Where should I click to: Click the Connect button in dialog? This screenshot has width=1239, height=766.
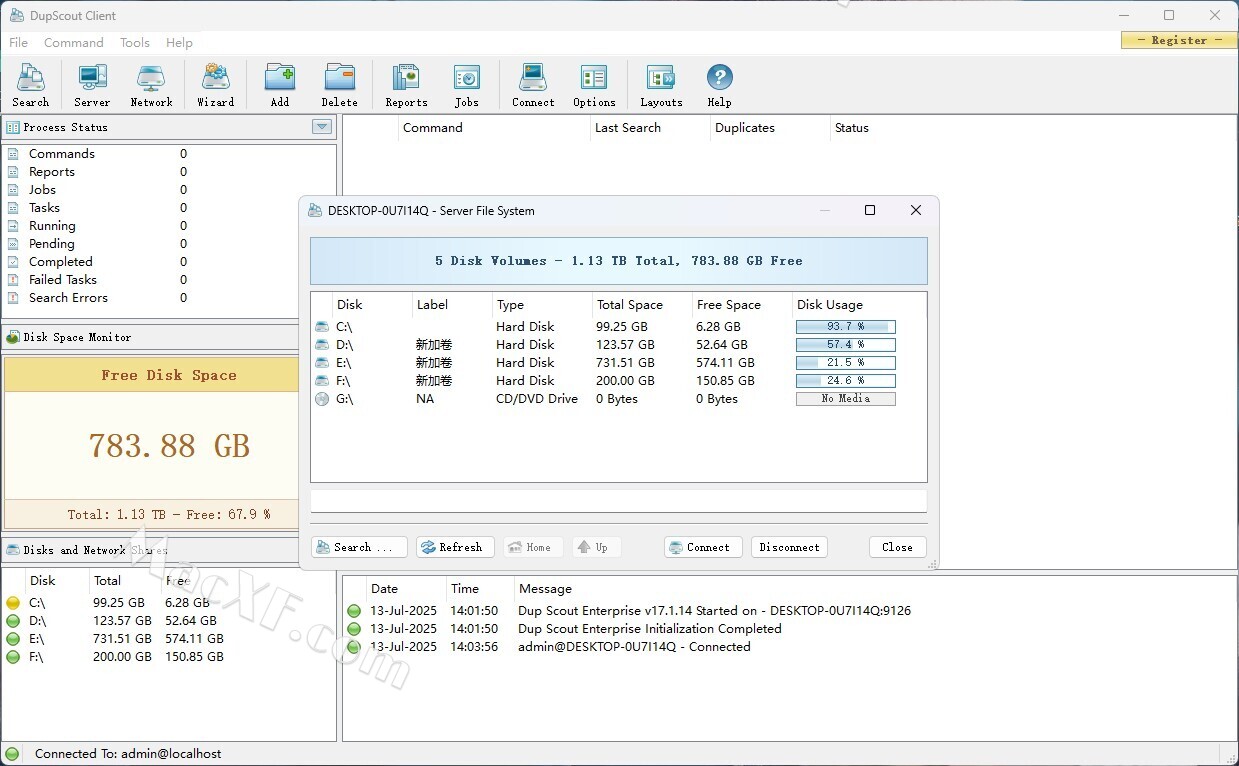coord(703,547)
